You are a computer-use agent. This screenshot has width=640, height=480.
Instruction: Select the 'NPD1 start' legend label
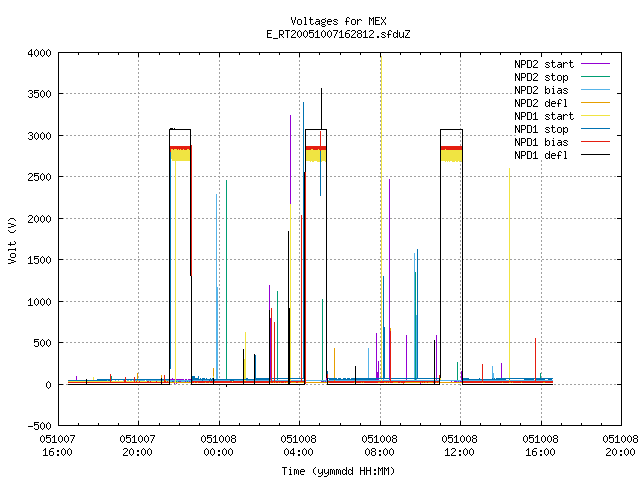click(x=544, y=116)
